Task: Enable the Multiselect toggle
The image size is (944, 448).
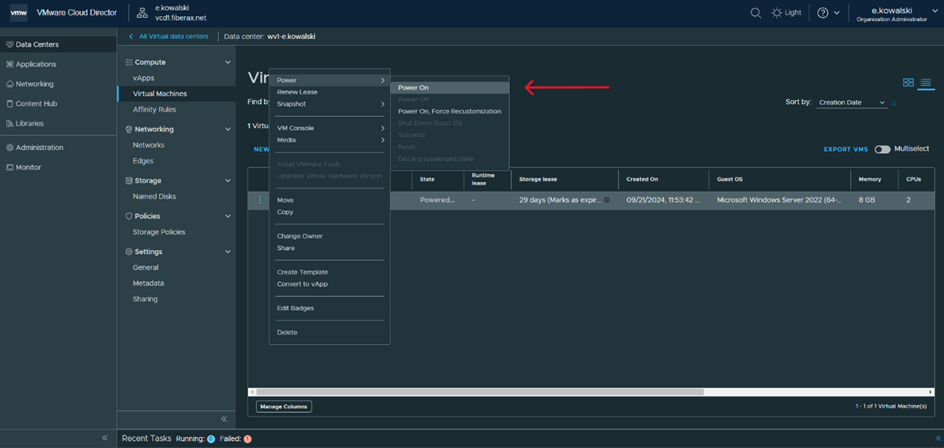Action: tap(882, 149)
